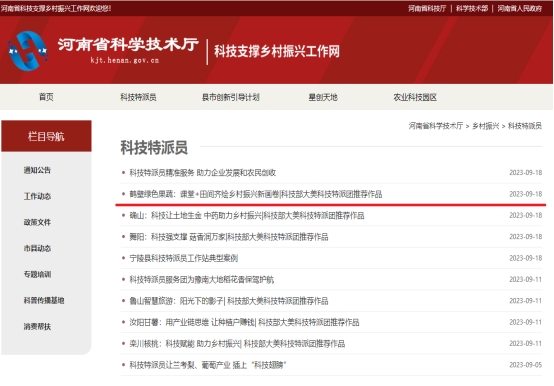The image size is (554, 386).
Task: Open 通知公告 in the sidebar
Action: click(37, 170)
